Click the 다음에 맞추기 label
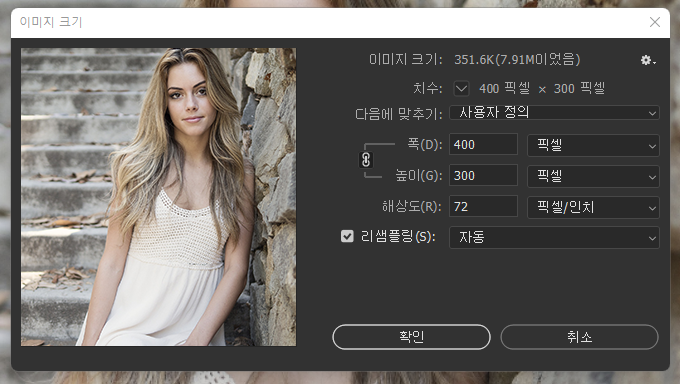 (x=399, y=114)
